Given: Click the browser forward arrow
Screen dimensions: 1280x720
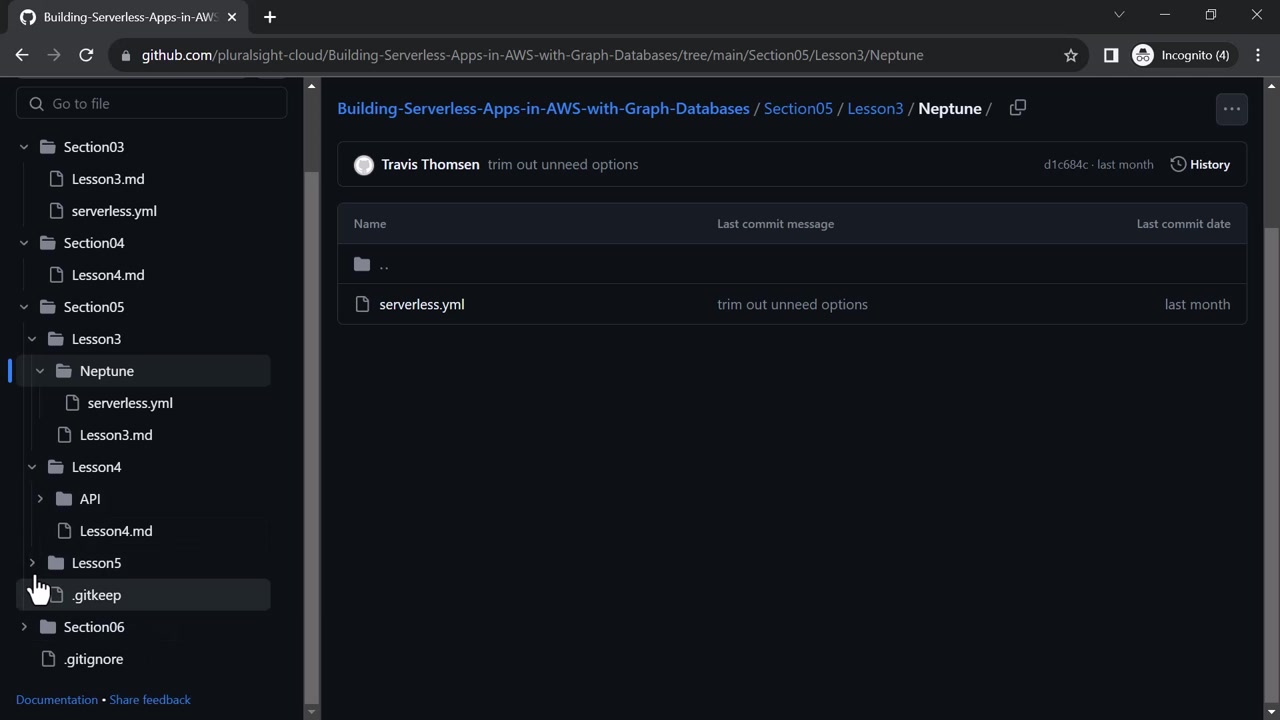Looking at the screenshot, I should tap(54, 55).
